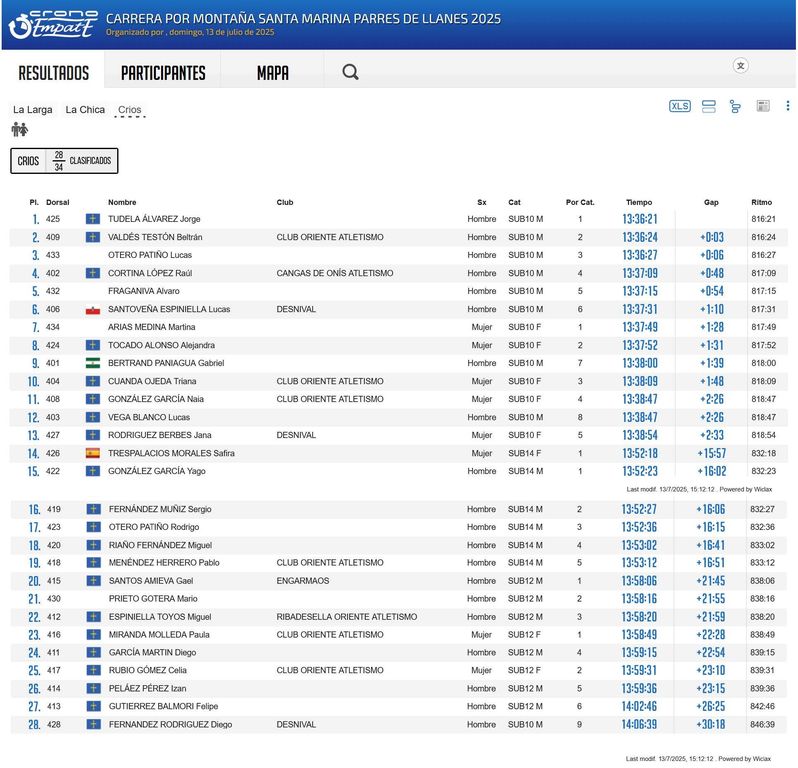Open runner TUDELA ÁLVAREZ Jorge's row
Image resolution: width=798 pixels, height=768 pixels.
click(154, 219)
